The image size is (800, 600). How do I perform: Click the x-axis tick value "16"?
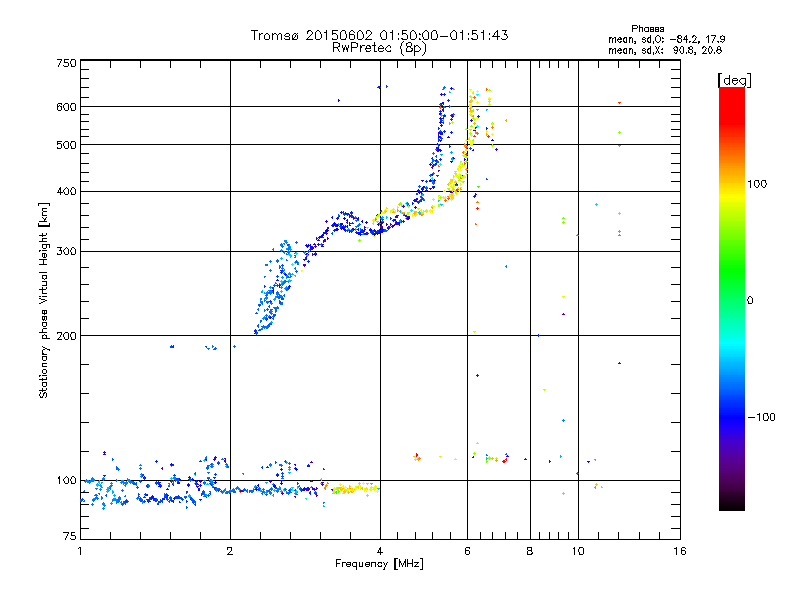pyautogui.click(x=680, y=551)
